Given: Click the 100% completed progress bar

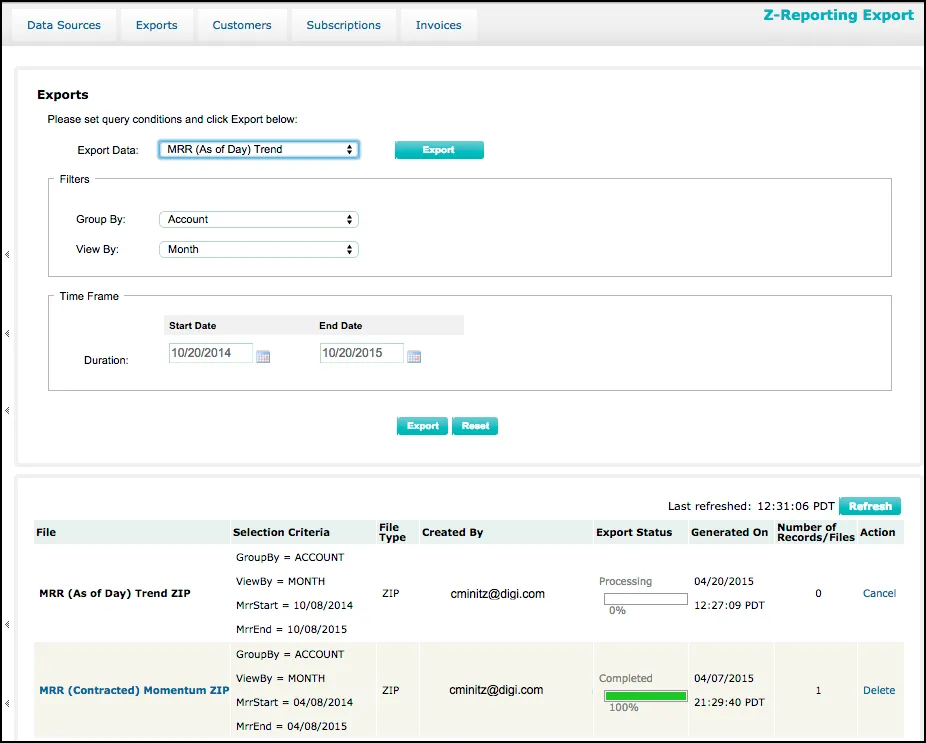Looking at the screenshot, I should coord(645,696).
